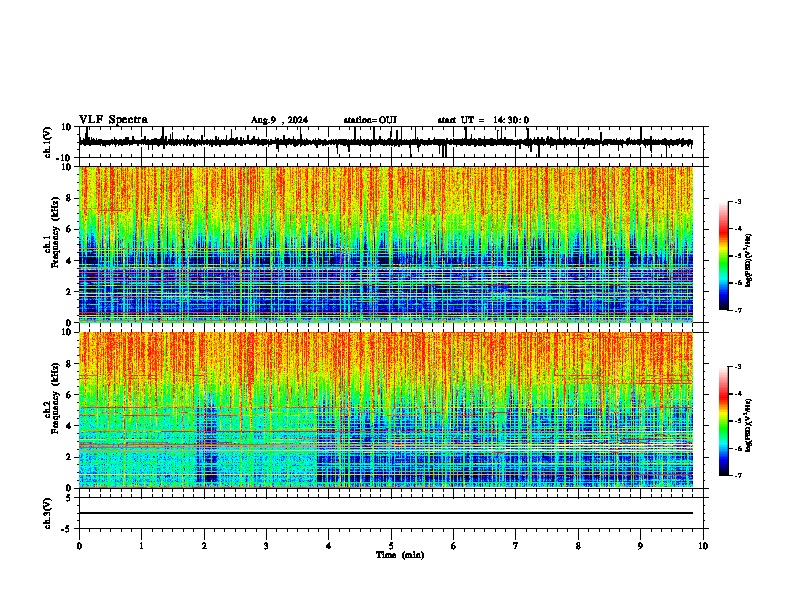
Task: Click the ch.1 "Frequency (kHz)" axis label
Action: click(56, 233)
